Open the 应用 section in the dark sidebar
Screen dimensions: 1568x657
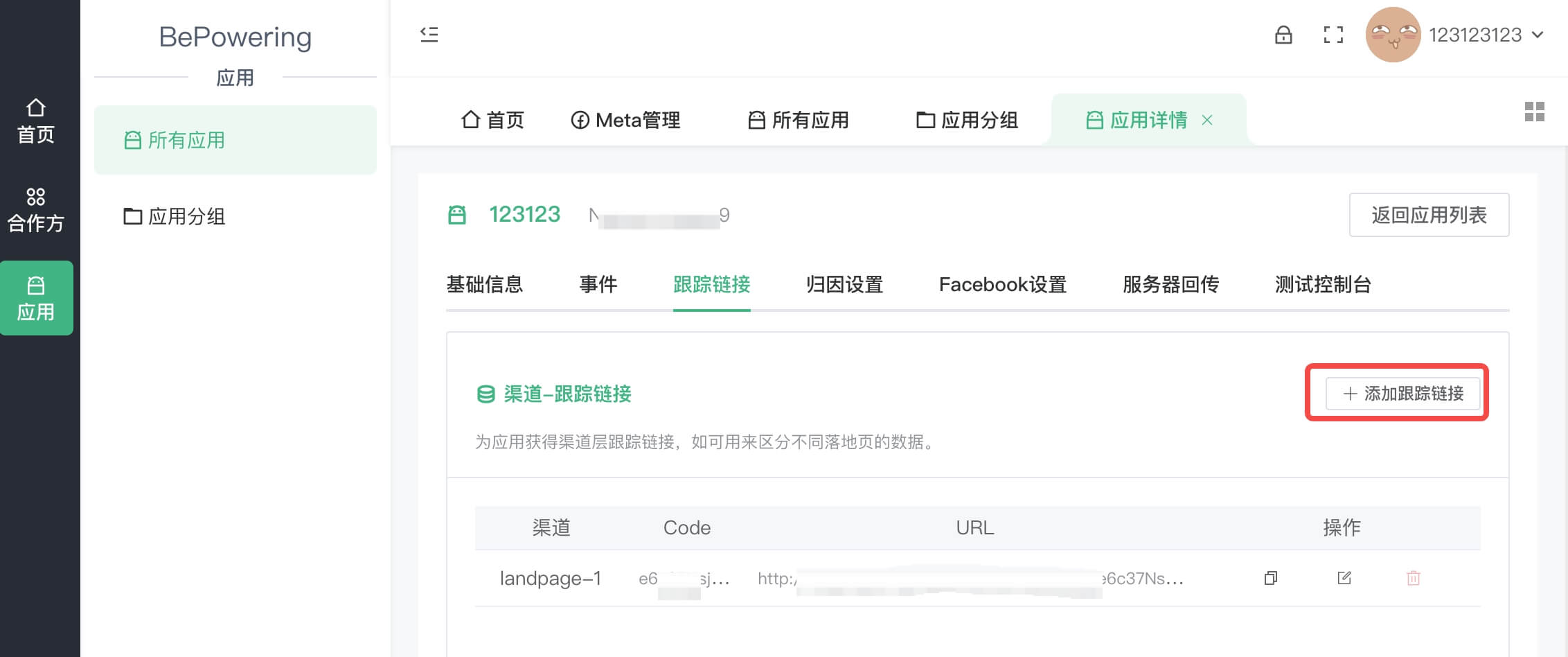pos(37,298)
